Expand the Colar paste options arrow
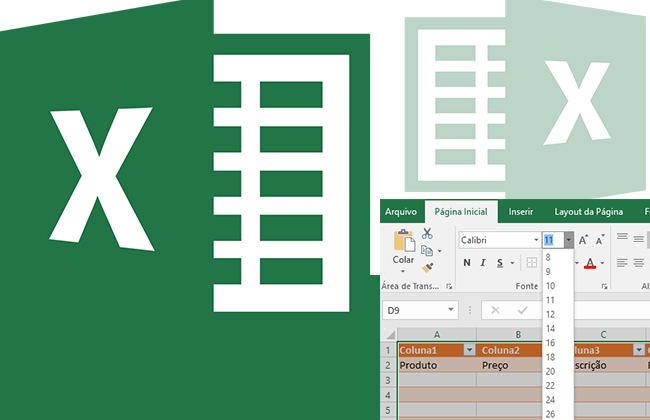This screenshot has width=650, height=420. pyautogui.click(x=403, y=272)
